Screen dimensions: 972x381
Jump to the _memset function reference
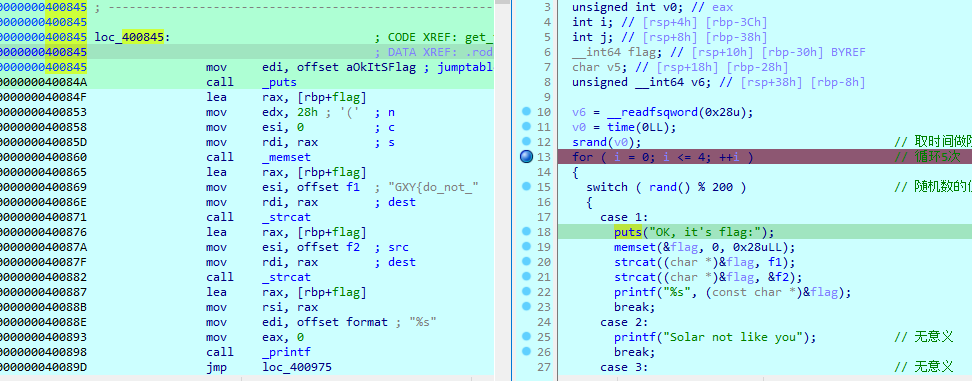286,157
